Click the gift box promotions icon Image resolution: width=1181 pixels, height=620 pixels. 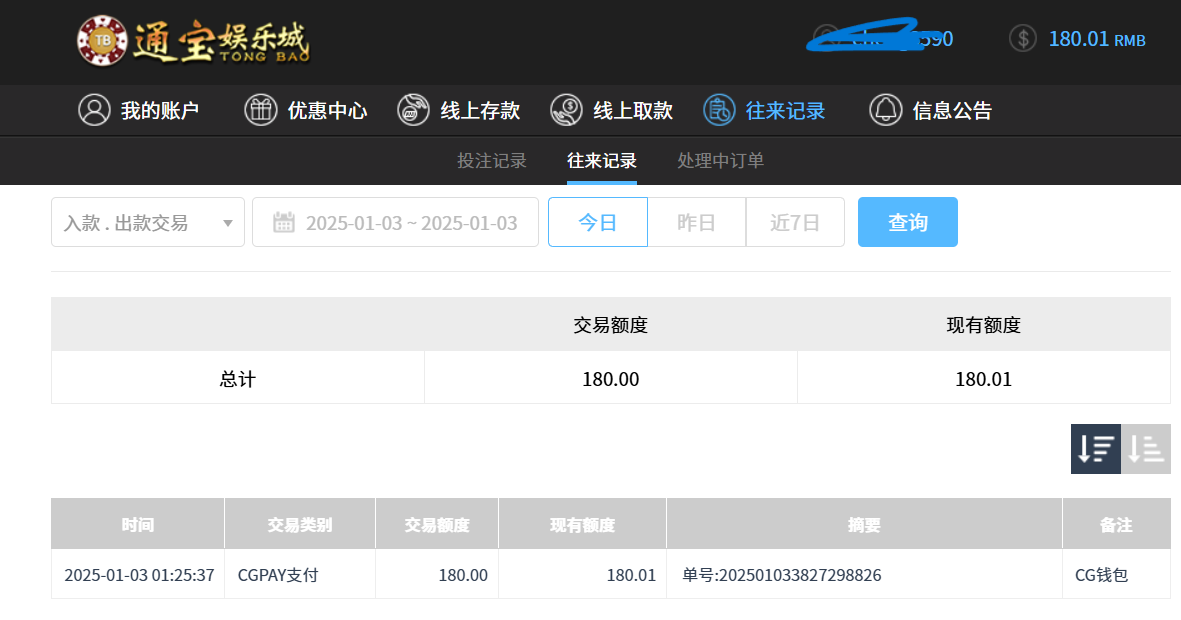tap(260, 110)
